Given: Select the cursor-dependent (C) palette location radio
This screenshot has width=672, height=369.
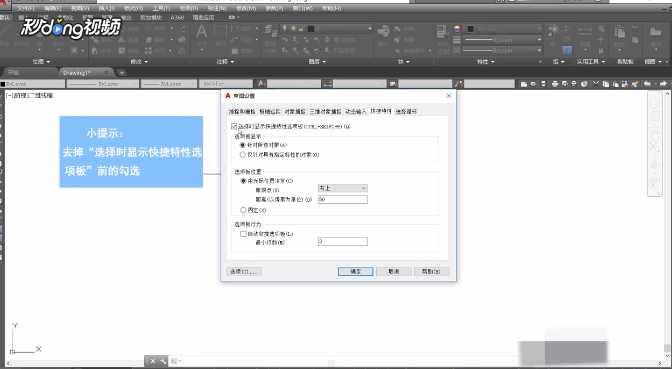Looking at the screenshot, I should (x=243, y=181).
